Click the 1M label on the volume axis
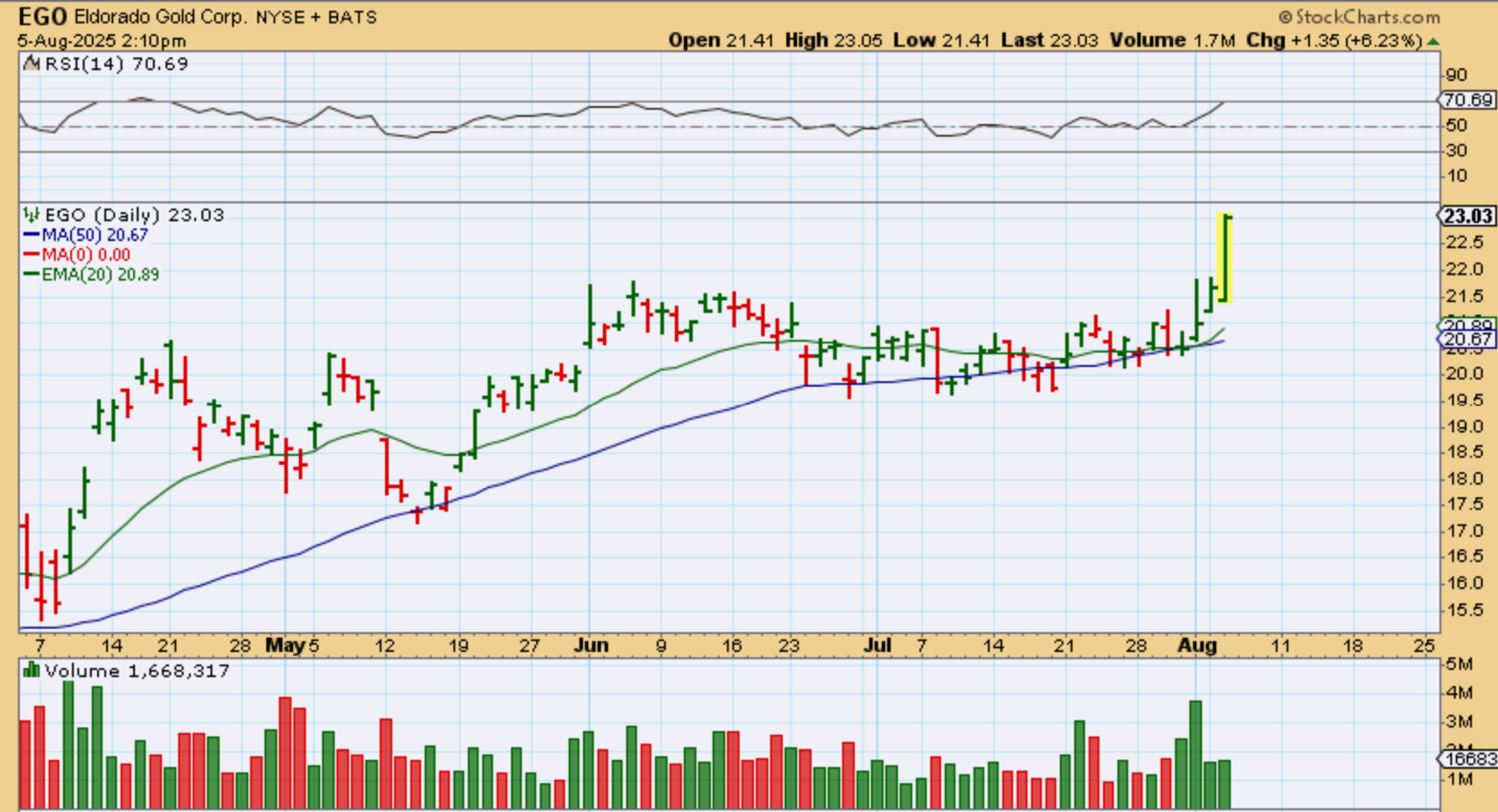This screenshot has height=812, width=1498. coord(1459,780)
